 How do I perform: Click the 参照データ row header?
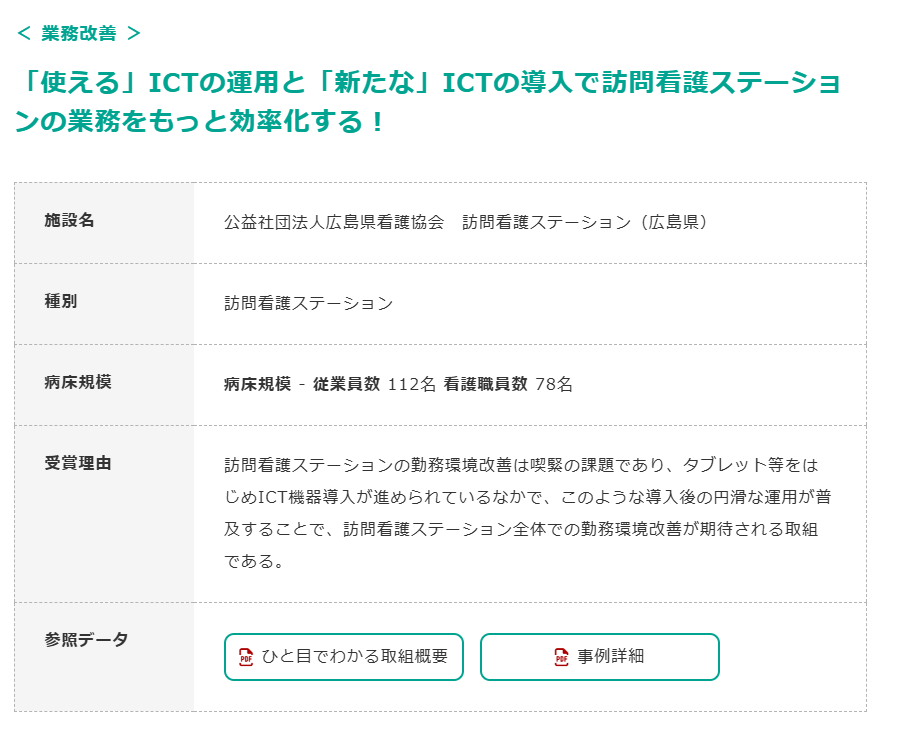87,640
